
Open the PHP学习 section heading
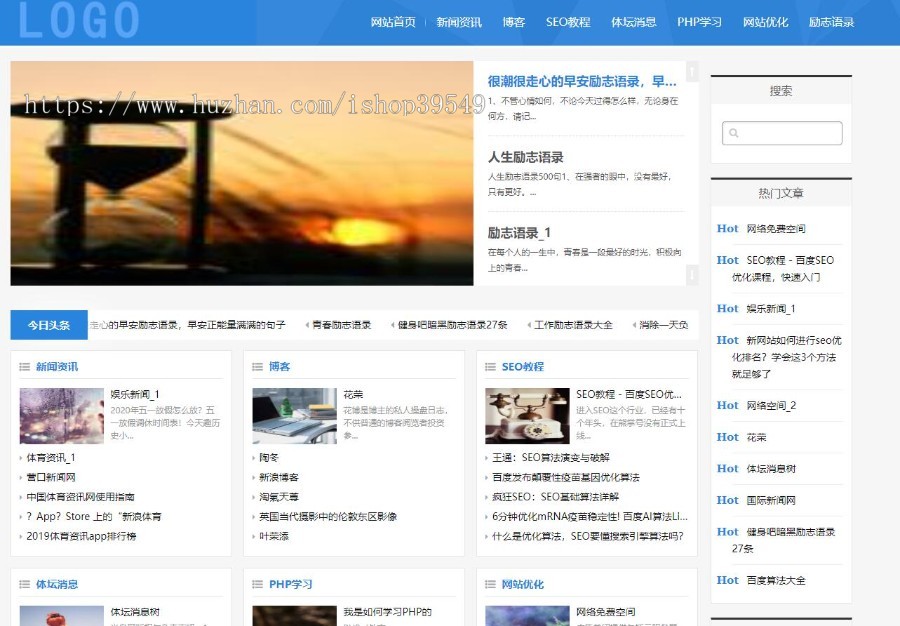(290, 584)
